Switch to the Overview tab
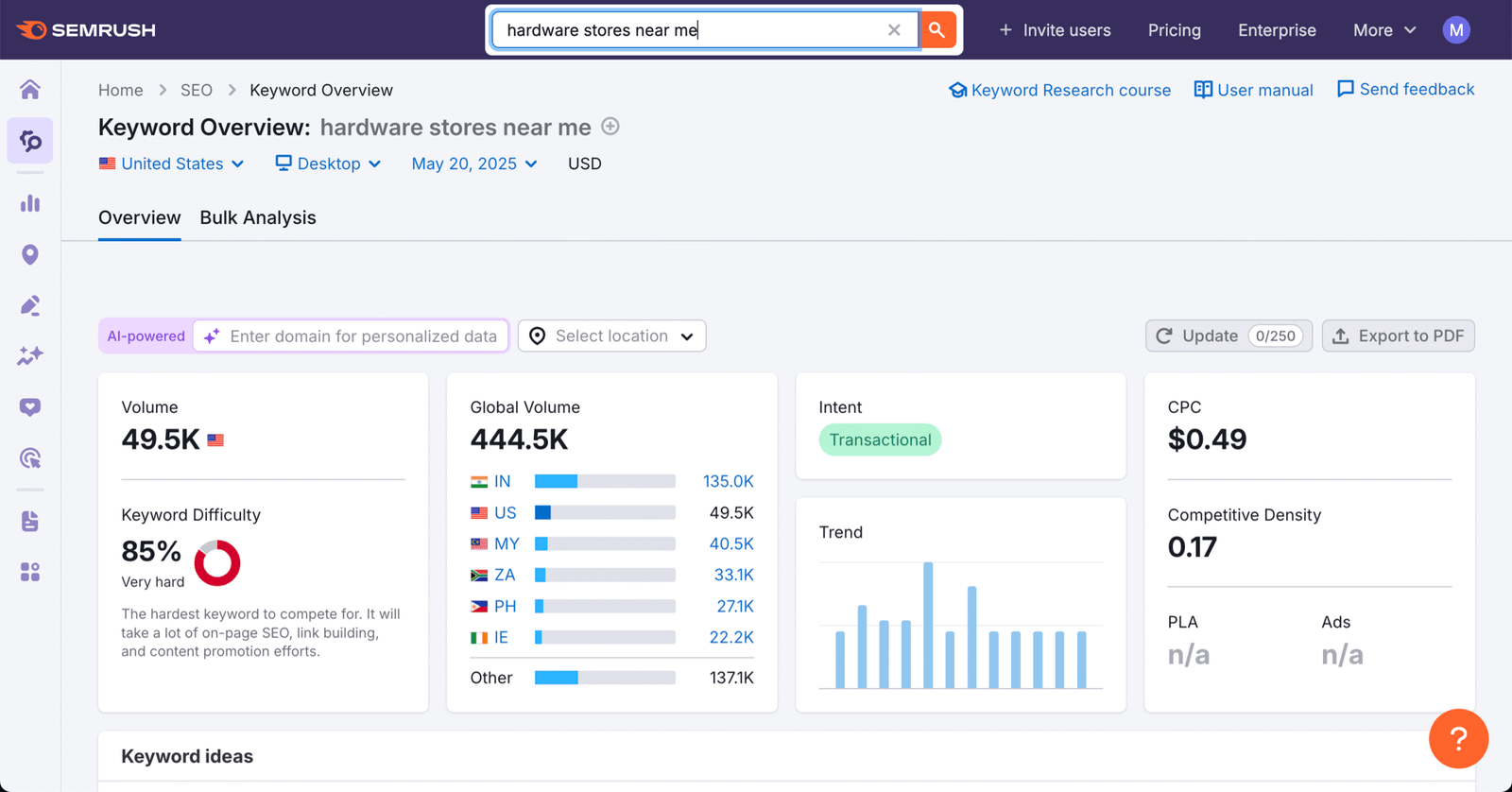Image resolution: width=1512 pixels, height=792 pixels. (140, 217)
